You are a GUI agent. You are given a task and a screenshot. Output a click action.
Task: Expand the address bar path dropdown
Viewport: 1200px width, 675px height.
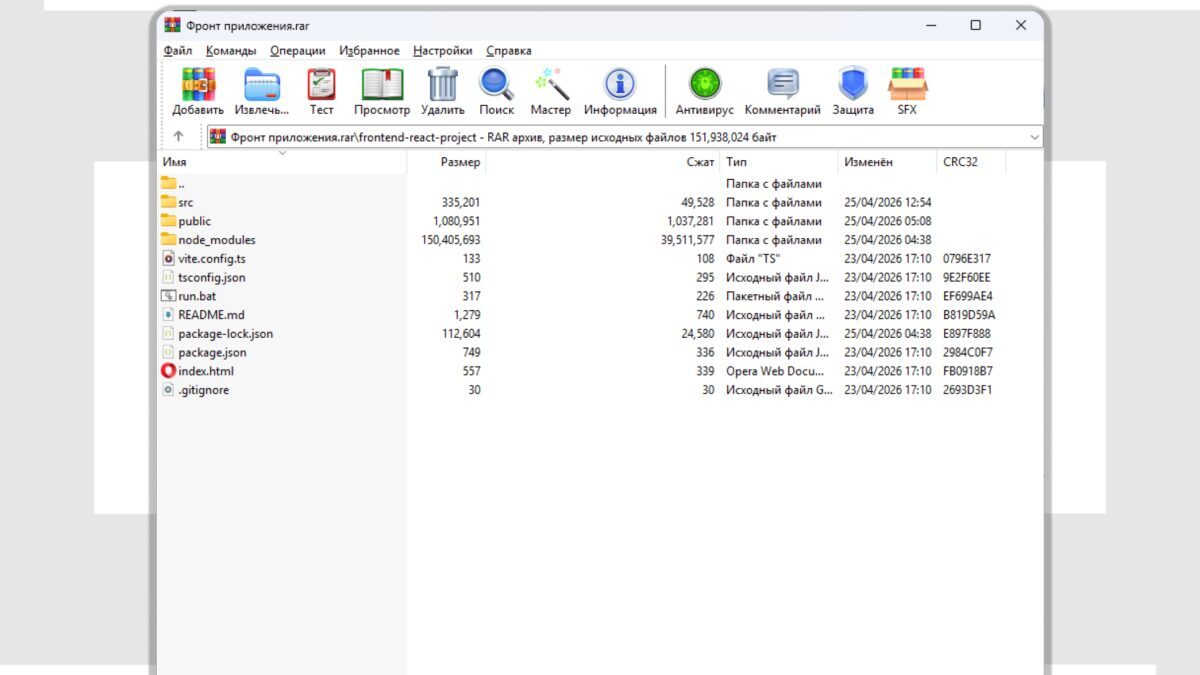(1034, 137)
